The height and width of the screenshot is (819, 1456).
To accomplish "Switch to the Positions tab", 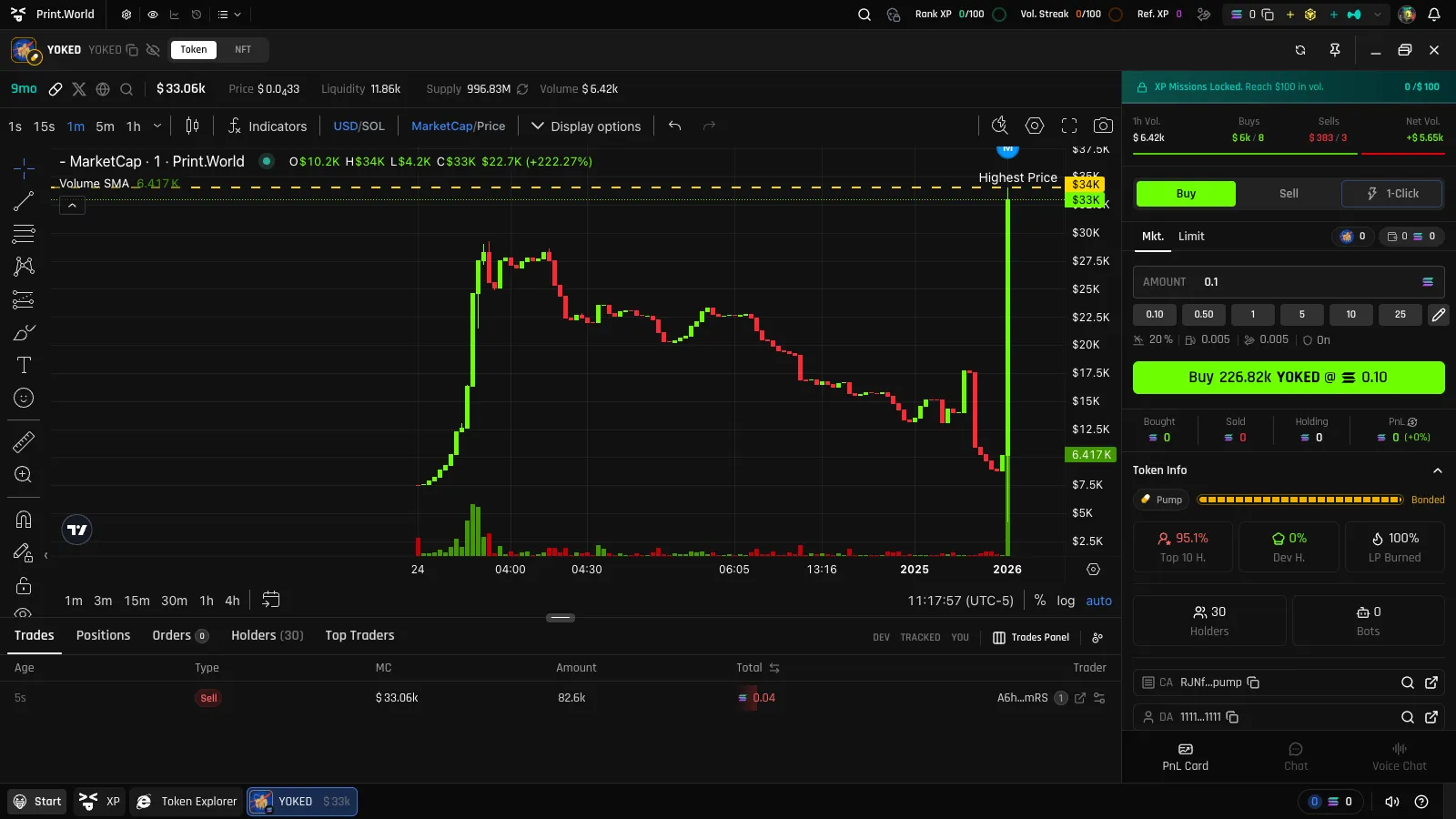I will [x=103, y=635].
